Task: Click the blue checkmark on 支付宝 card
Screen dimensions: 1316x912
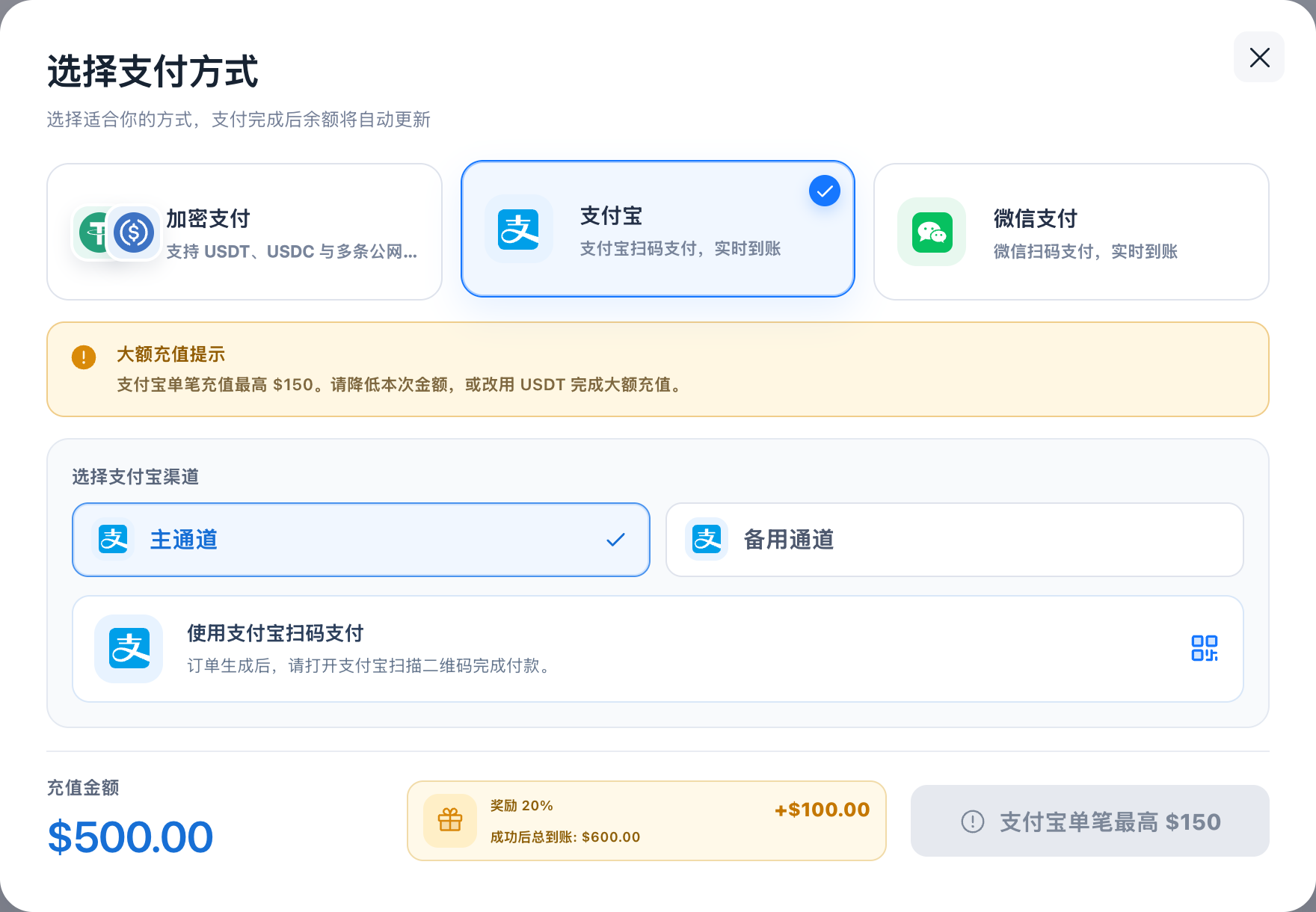Action: 825,191
